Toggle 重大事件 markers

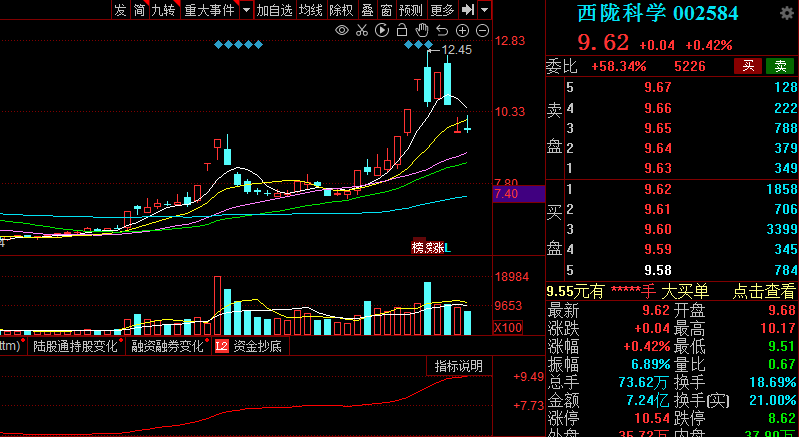209,10
